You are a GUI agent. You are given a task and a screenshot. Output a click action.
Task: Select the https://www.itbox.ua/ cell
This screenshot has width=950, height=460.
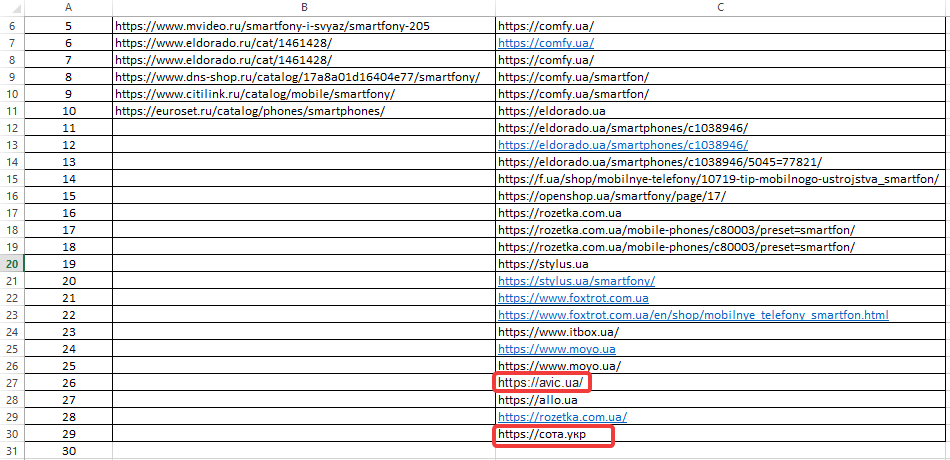(722, 332)
